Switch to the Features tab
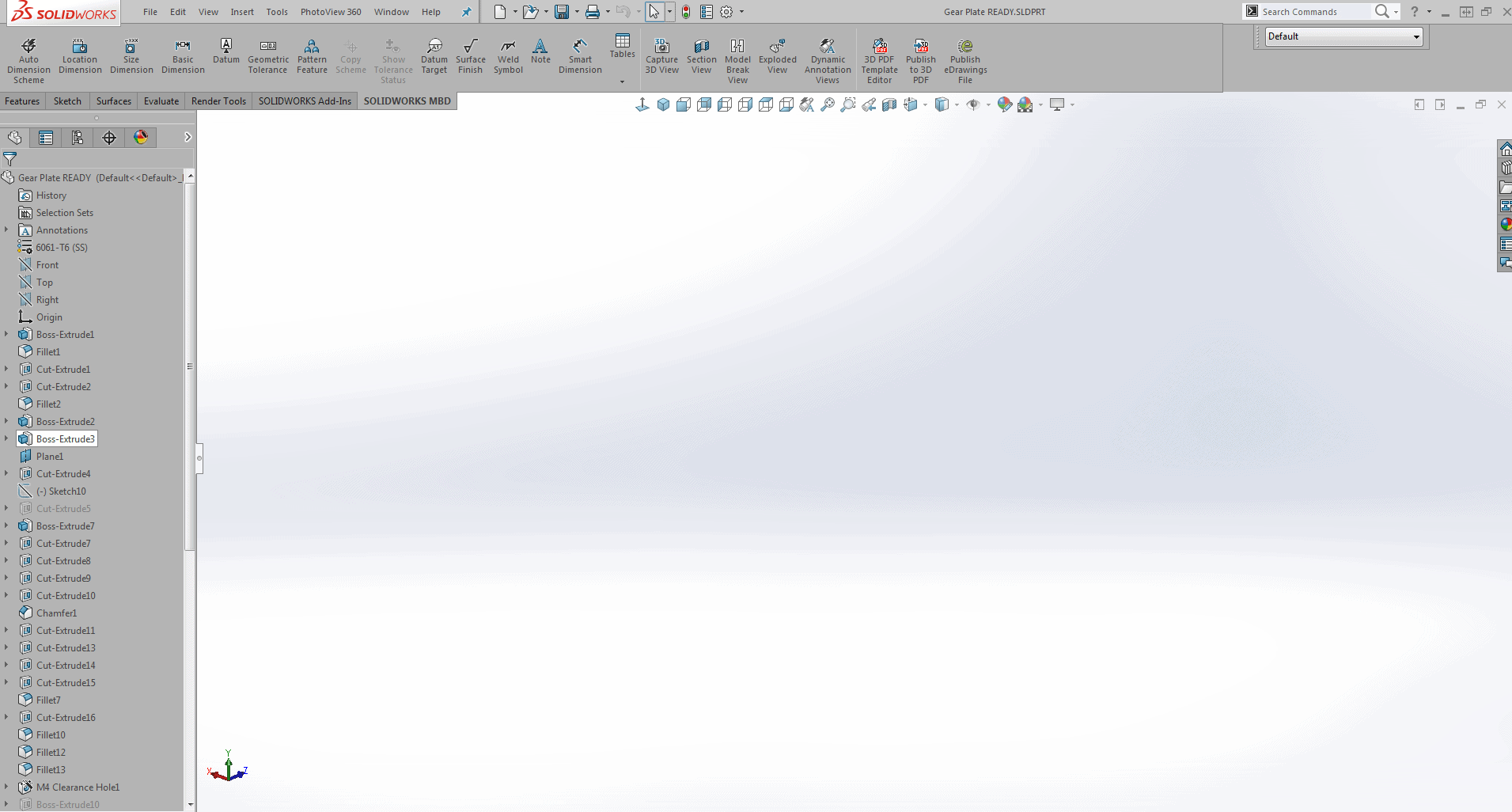The width and height of the screenshot is (1512, 812). (22, 101)
